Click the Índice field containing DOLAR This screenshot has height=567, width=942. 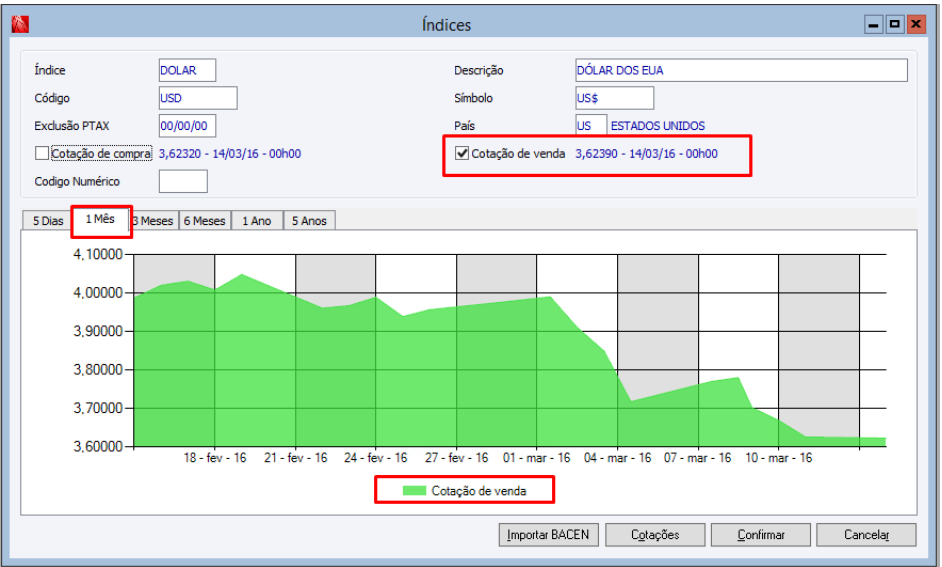pos(187,70)
